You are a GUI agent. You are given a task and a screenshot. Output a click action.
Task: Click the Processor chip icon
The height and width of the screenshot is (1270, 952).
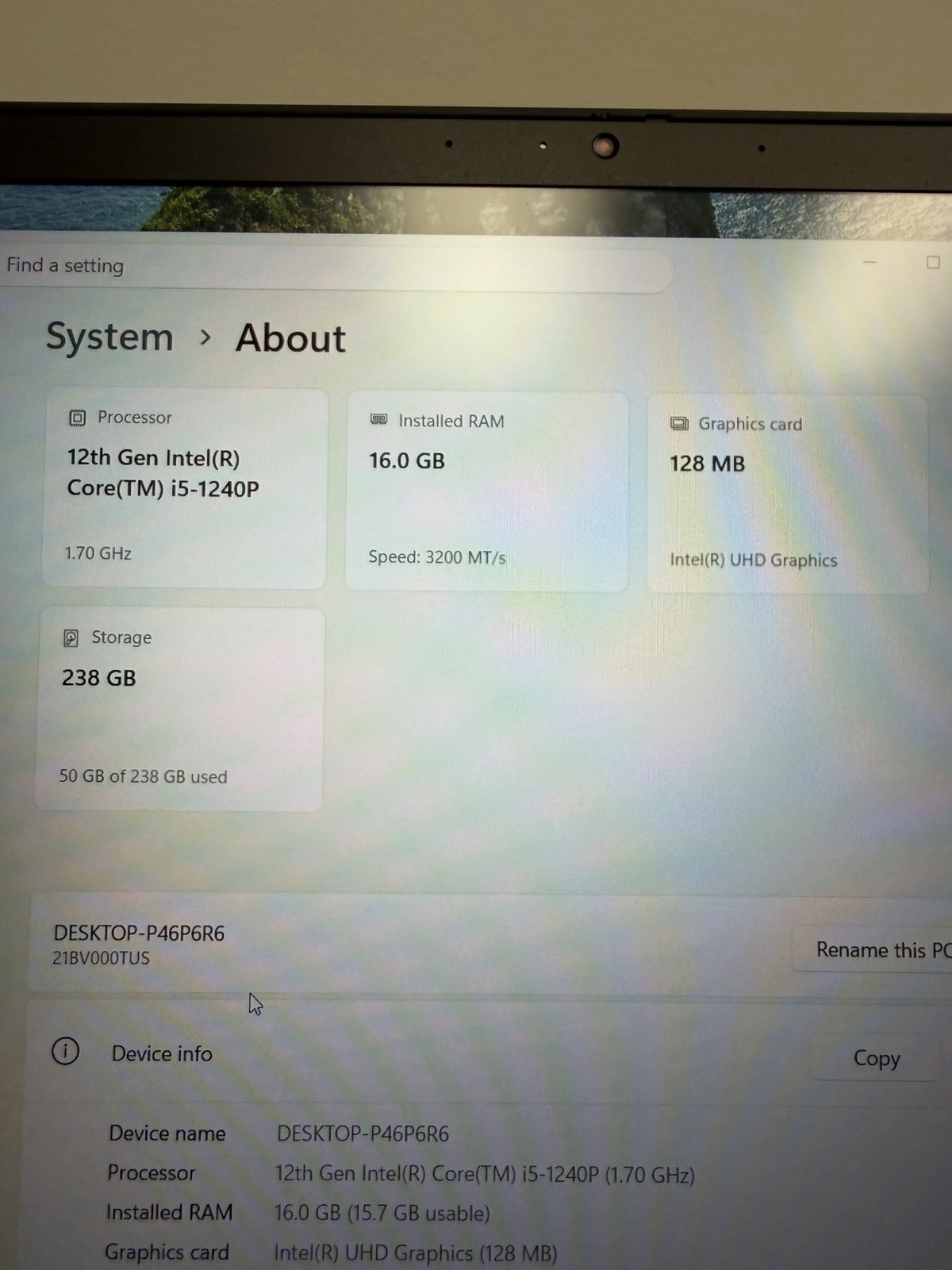click(x=77, y=418)
